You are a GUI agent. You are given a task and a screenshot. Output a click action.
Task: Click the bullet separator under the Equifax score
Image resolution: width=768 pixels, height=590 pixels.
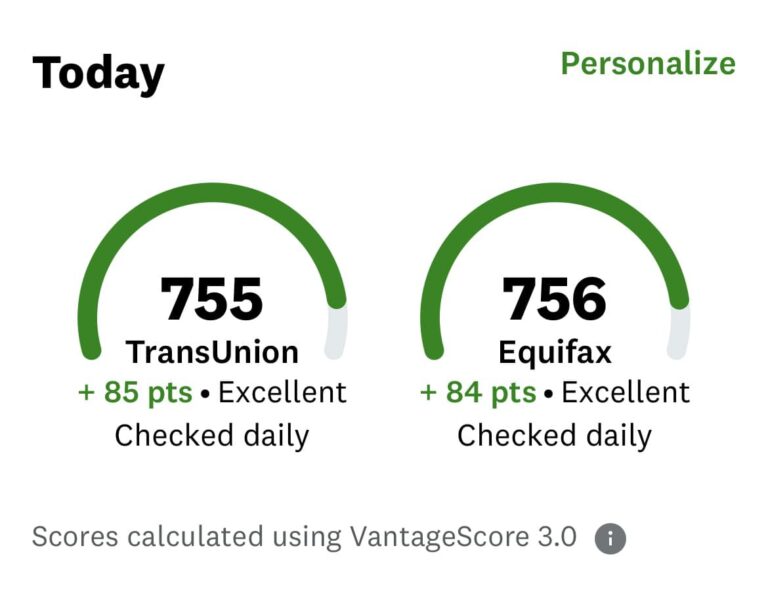(549, 393)
